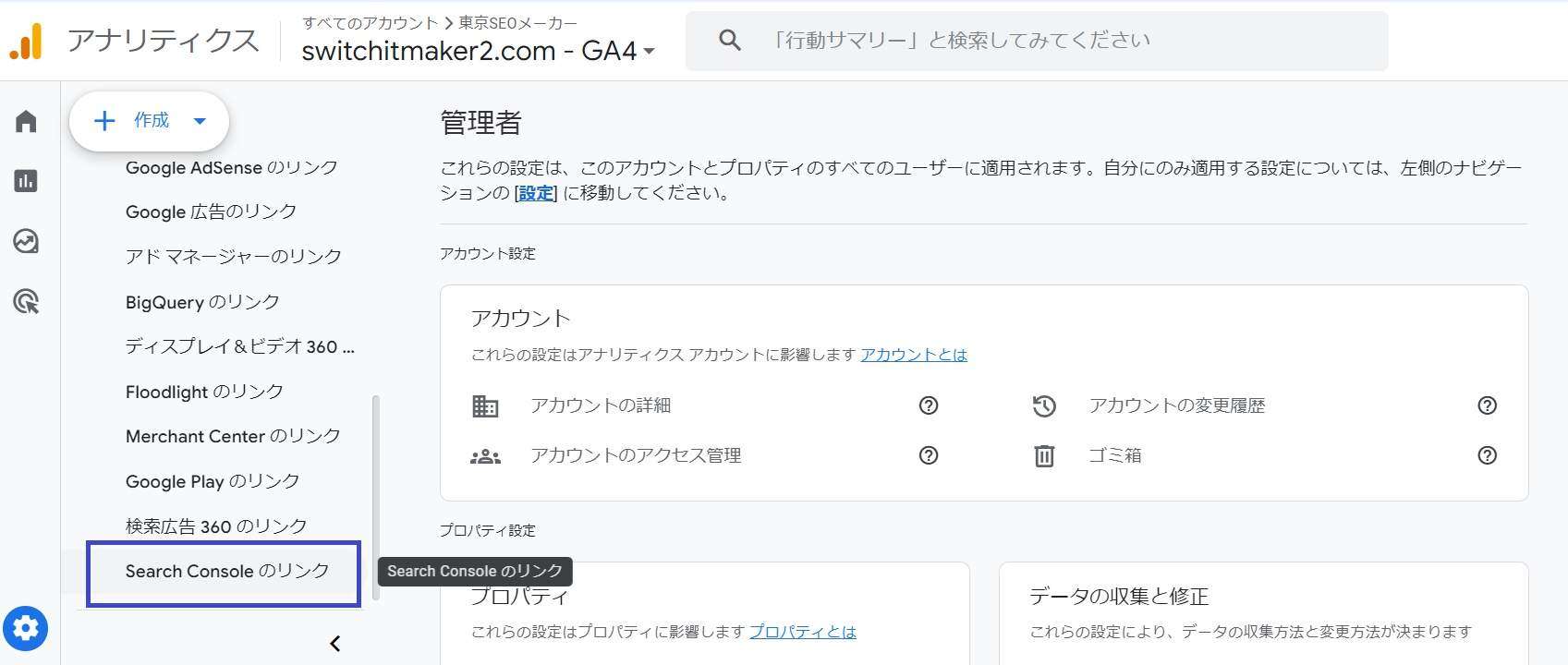Click the people icon for アカウントのアクセス管理
Image resolution: width=1568 pixels, height=665 pixels.
pyautogui.click(x=485, y=455)
